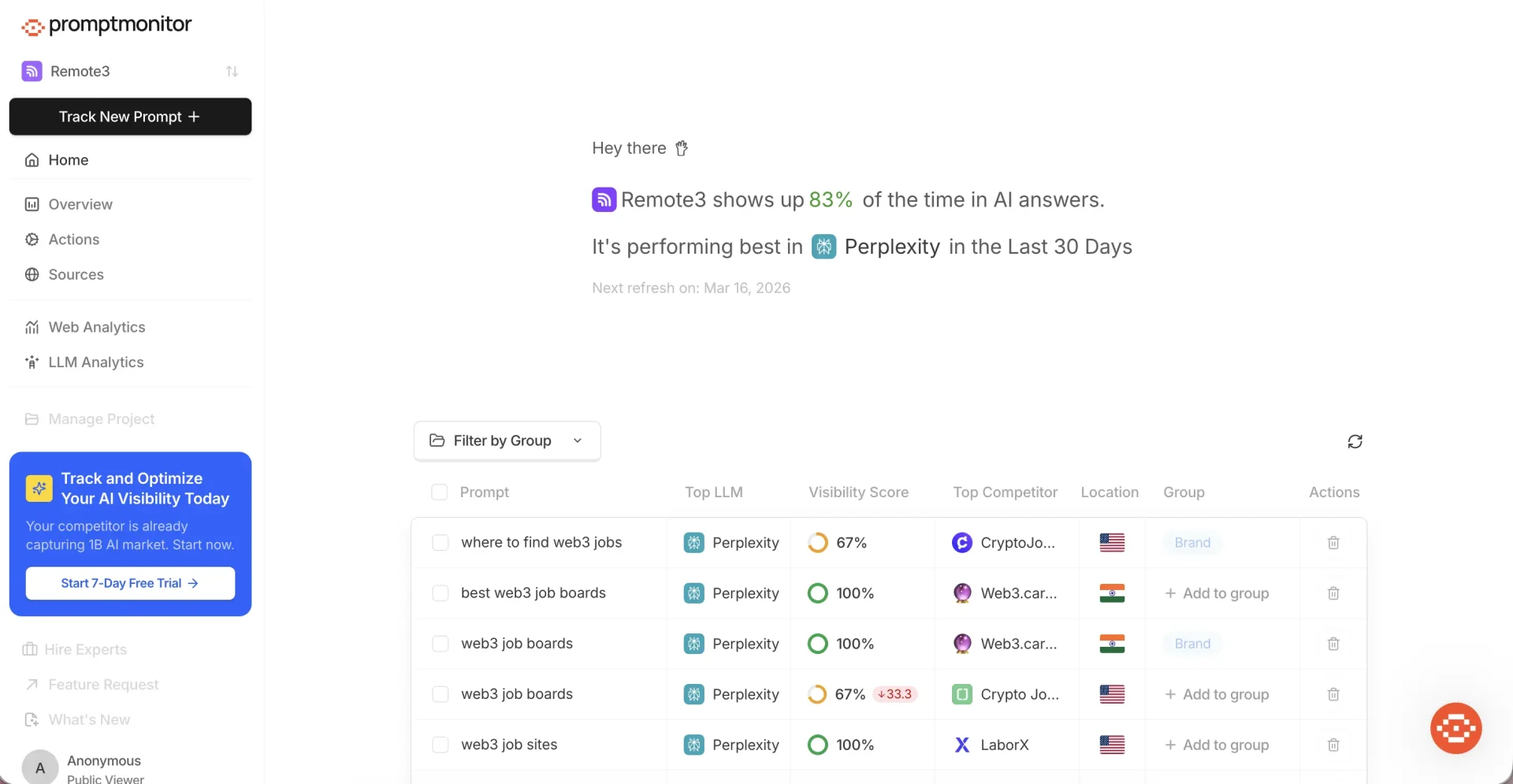Click the Sources globe icon
This screenshot has width=1513, height=784.
[x=31, y=274]
